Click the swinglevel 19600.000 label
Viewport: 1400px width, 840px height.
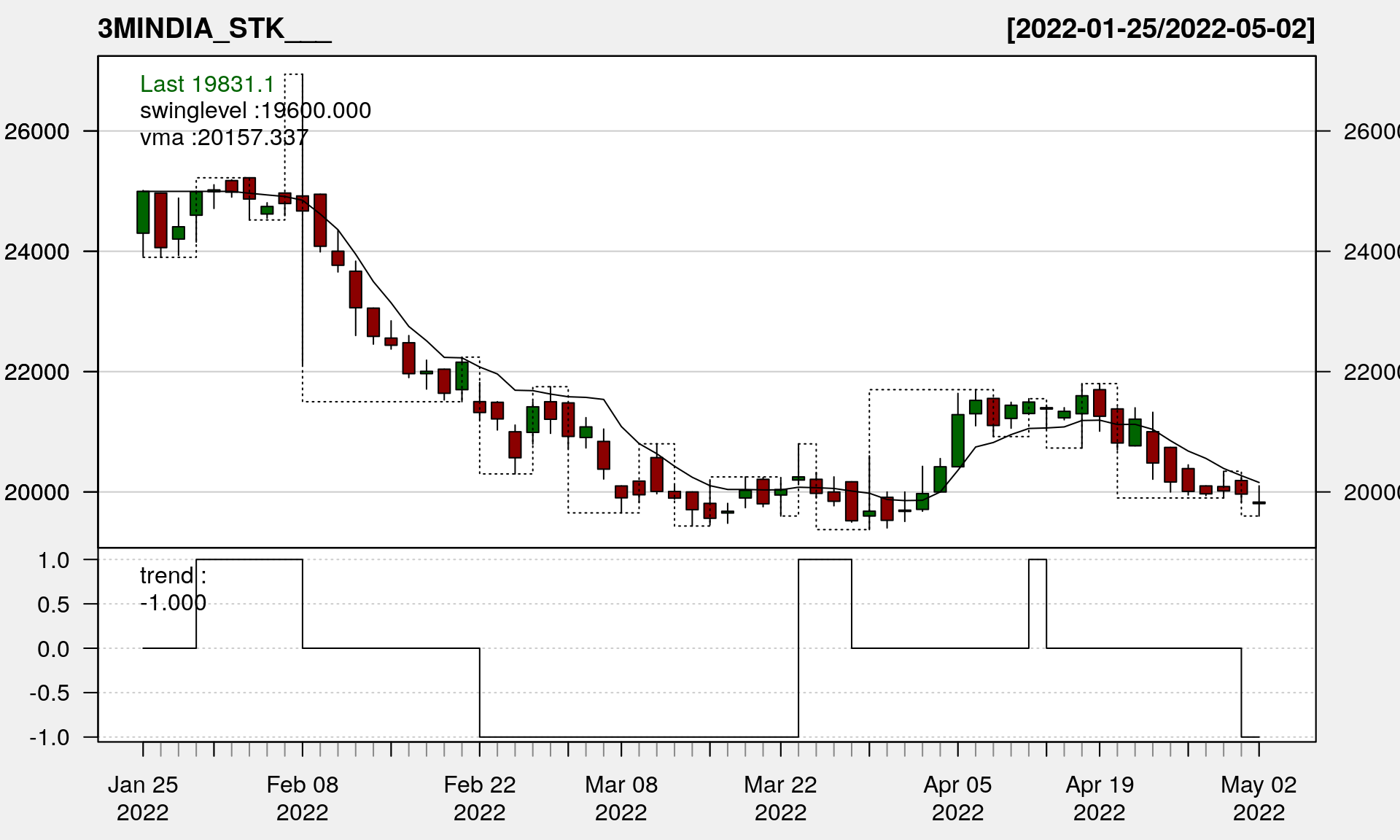255,111
